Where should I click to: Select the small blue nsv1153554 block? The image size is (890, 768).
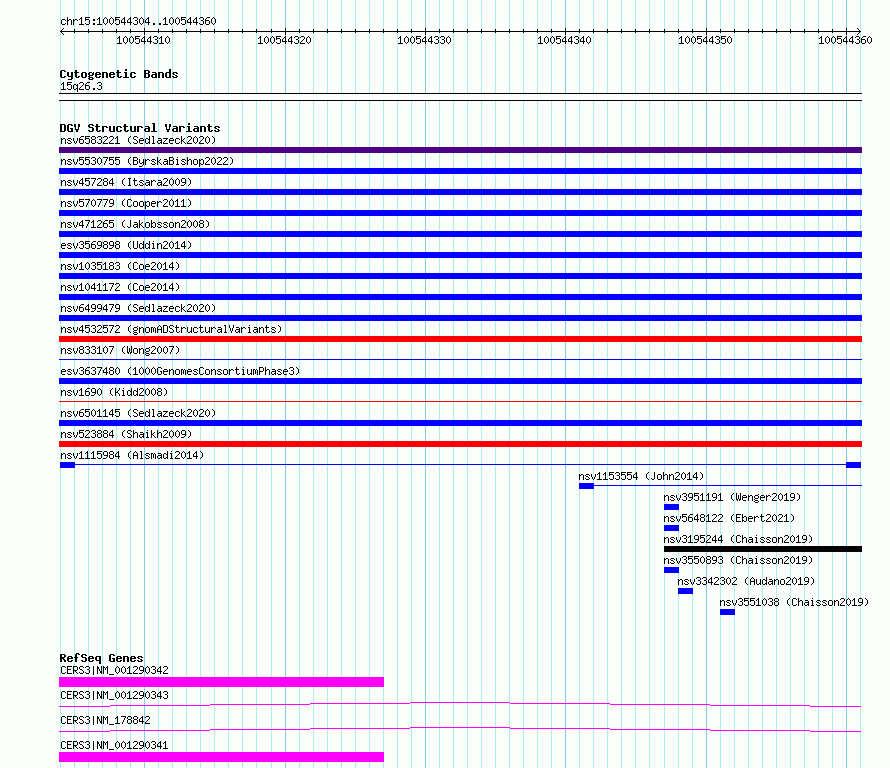(x=586, y=486)
